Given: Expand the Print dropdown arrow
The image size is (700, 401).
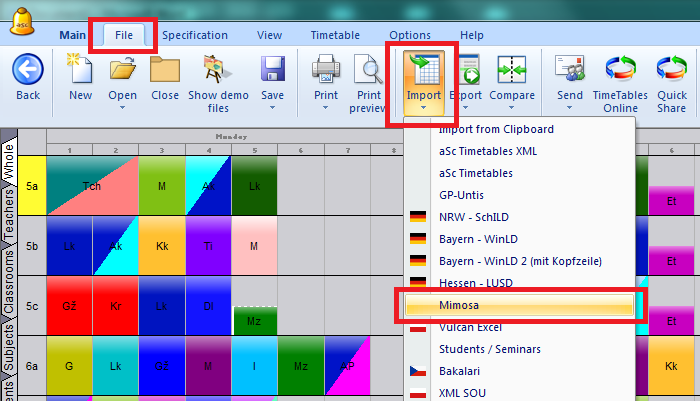Looking at the screenshot, I should click(x=325, y=108).
